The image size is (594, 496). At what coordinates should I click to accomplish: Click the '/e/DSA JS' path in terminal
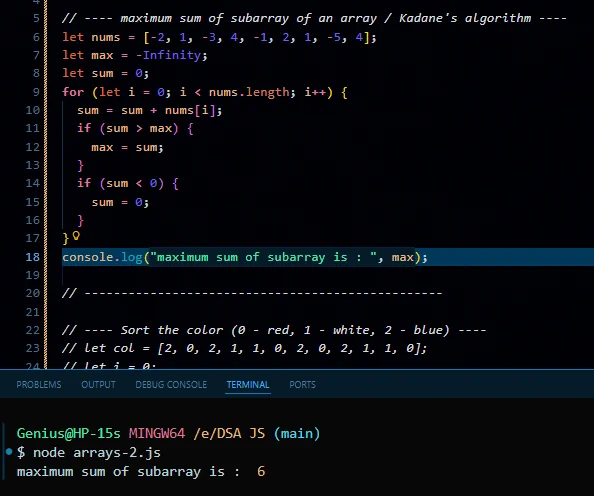[229, 433]
